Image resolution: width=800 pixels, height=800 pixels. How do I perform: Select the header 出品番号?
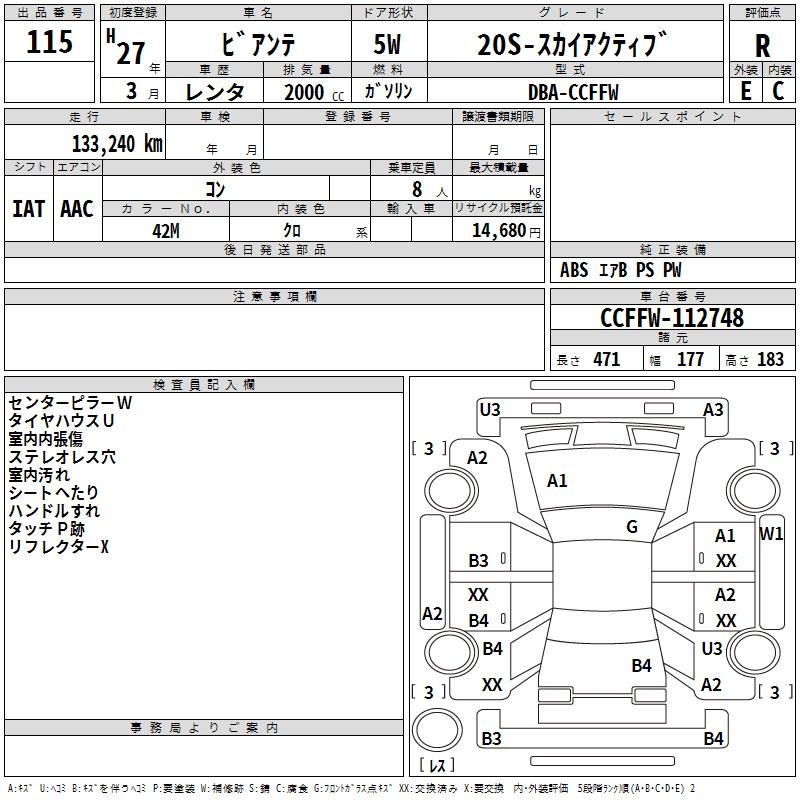tap(49, 13)
